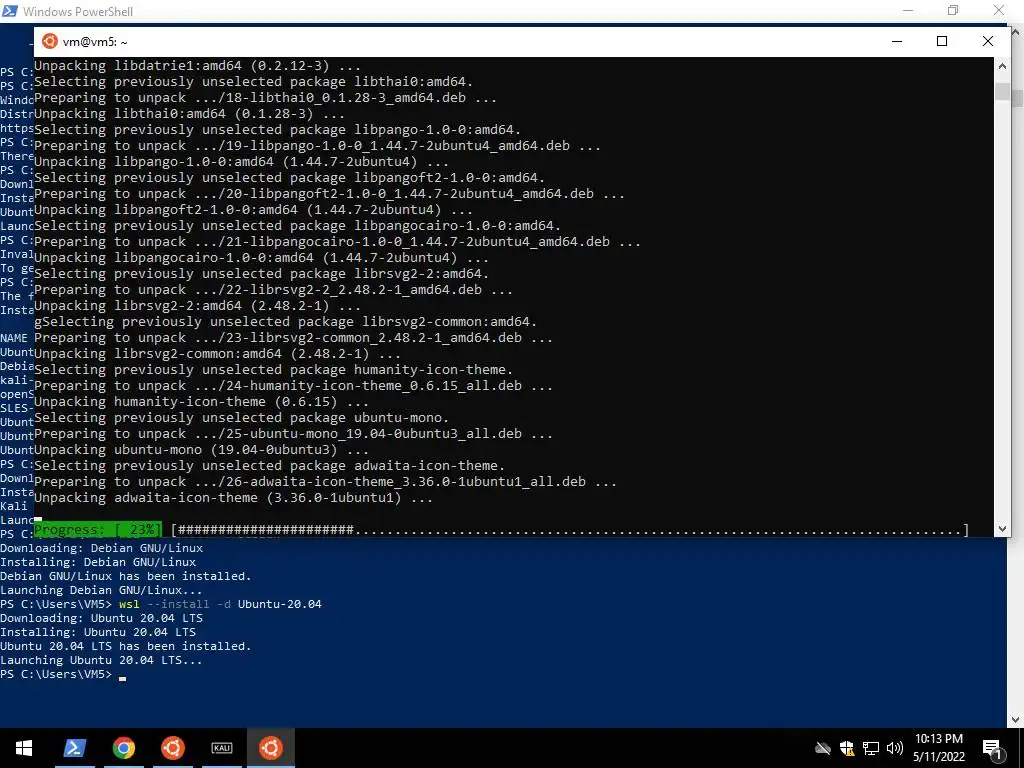The image size is (1024, 768).
Task: Click the PowerShell icon in its title bar
Action: pos(10,11)
